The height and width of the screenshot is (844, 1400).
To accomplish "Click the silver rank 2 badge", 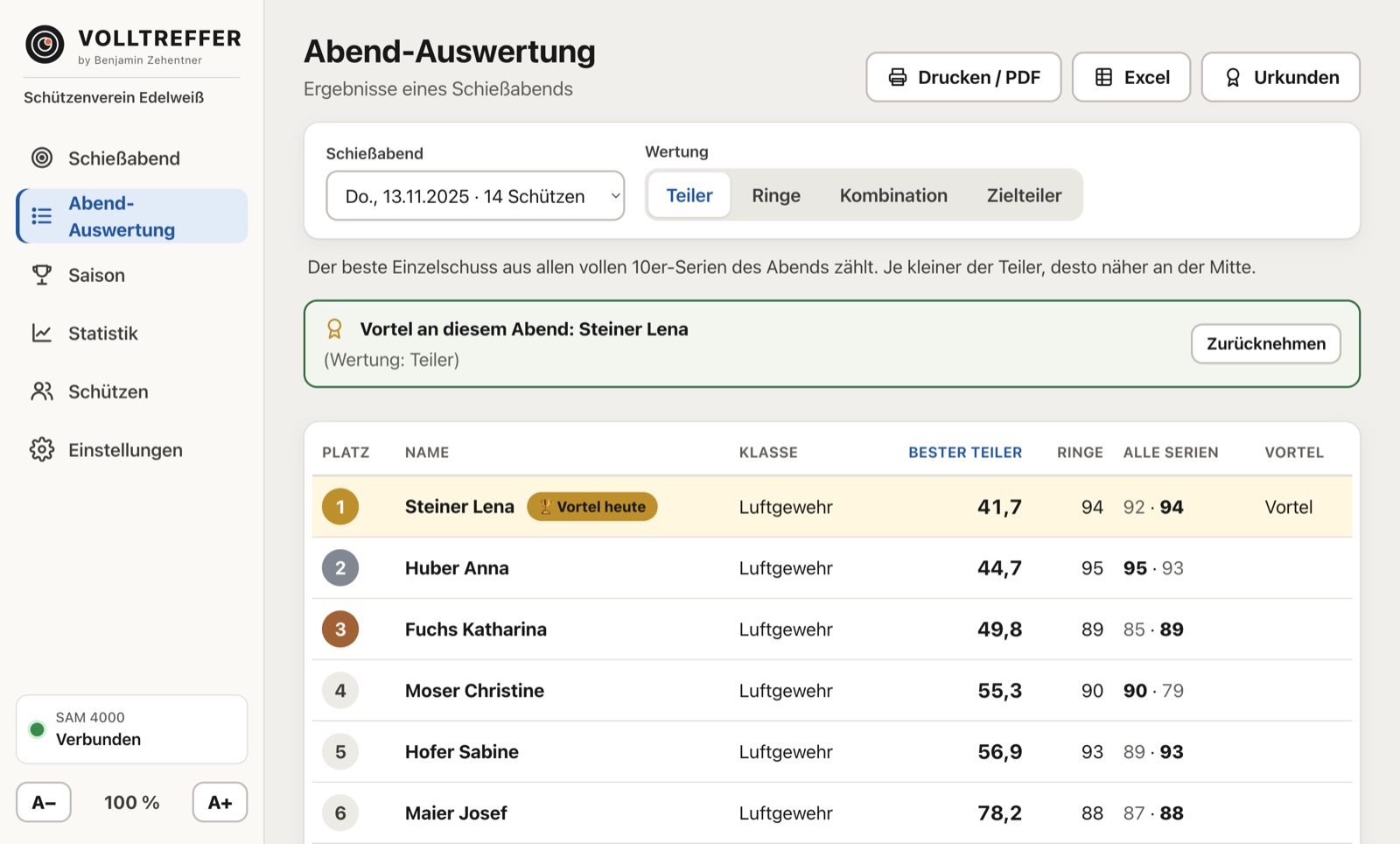I will (x=340, y=567).
